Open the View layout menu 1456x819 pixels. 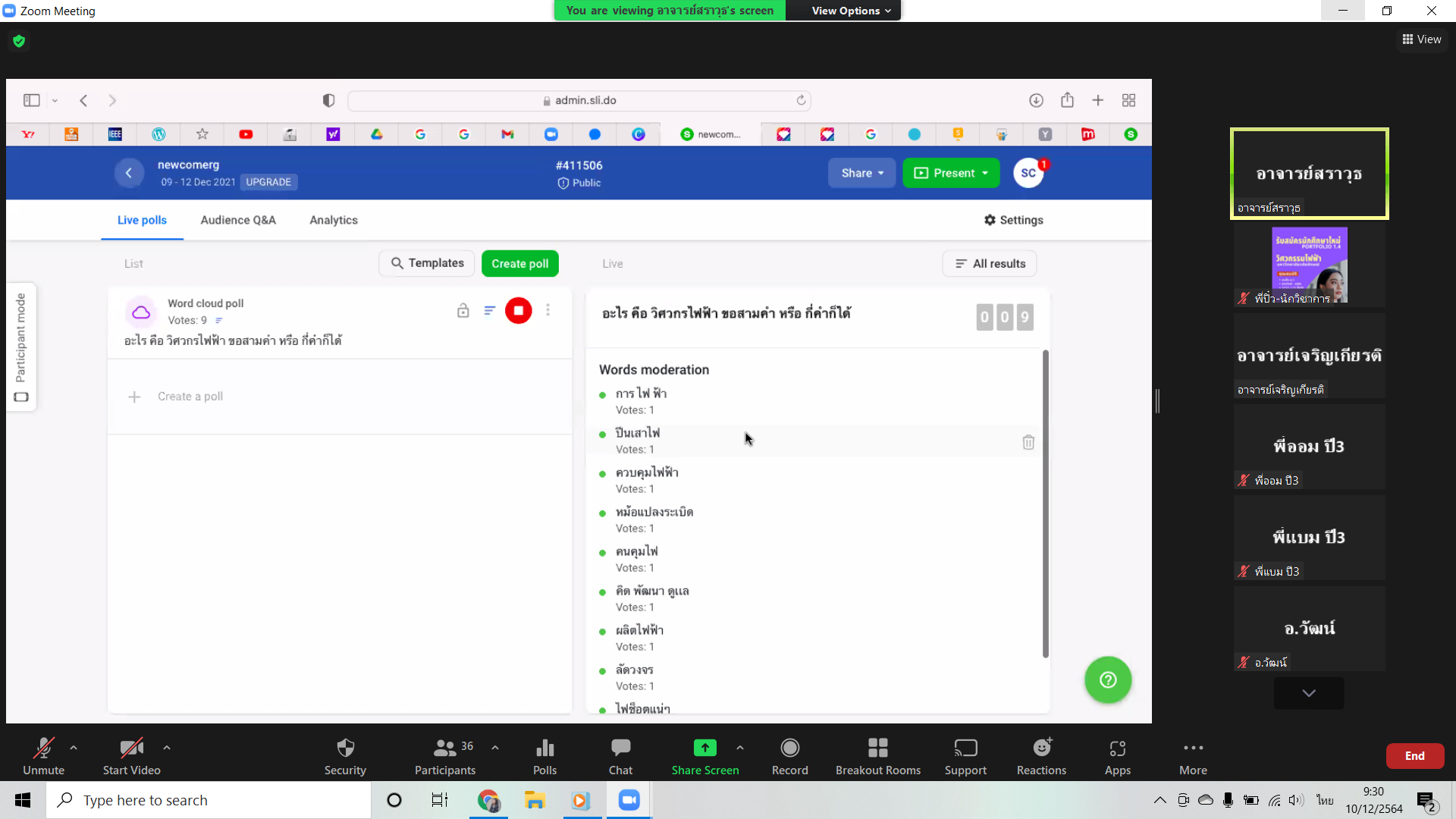pos(1422,39)
